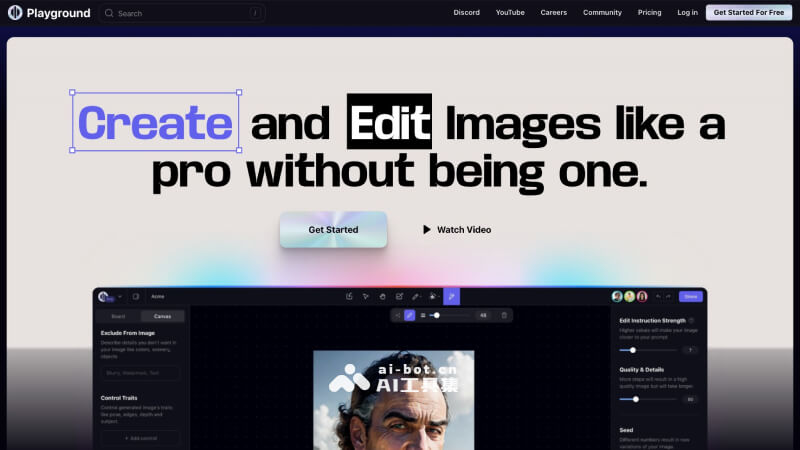Click the Edit Instruction Strength slider
800x450 pixels.
click(x=646, y=350)
